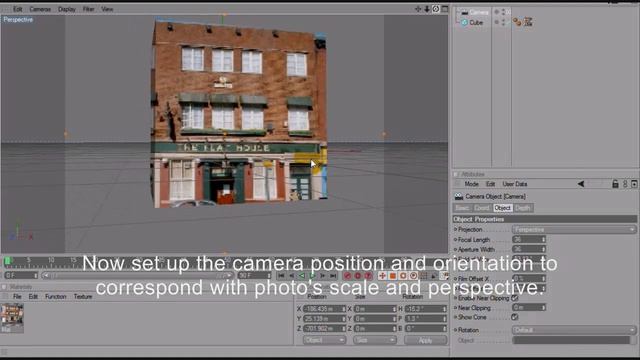
Task: Click the Camera Object header icon
Action: click(459, 196)
